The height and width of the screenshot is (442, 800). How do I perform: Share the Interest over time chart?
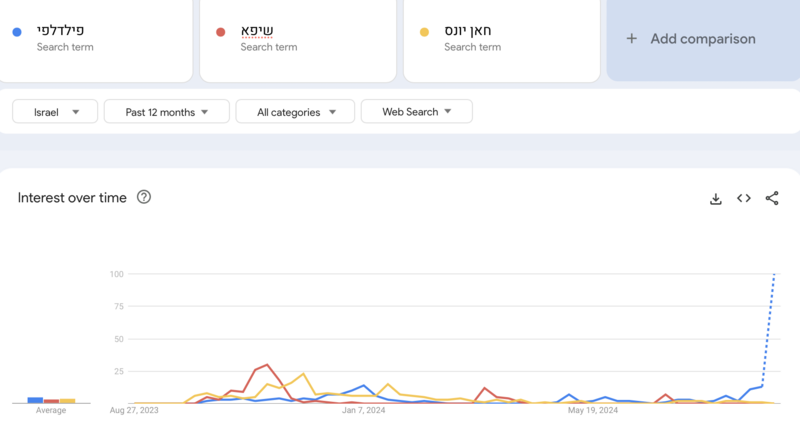pos(772,198)
